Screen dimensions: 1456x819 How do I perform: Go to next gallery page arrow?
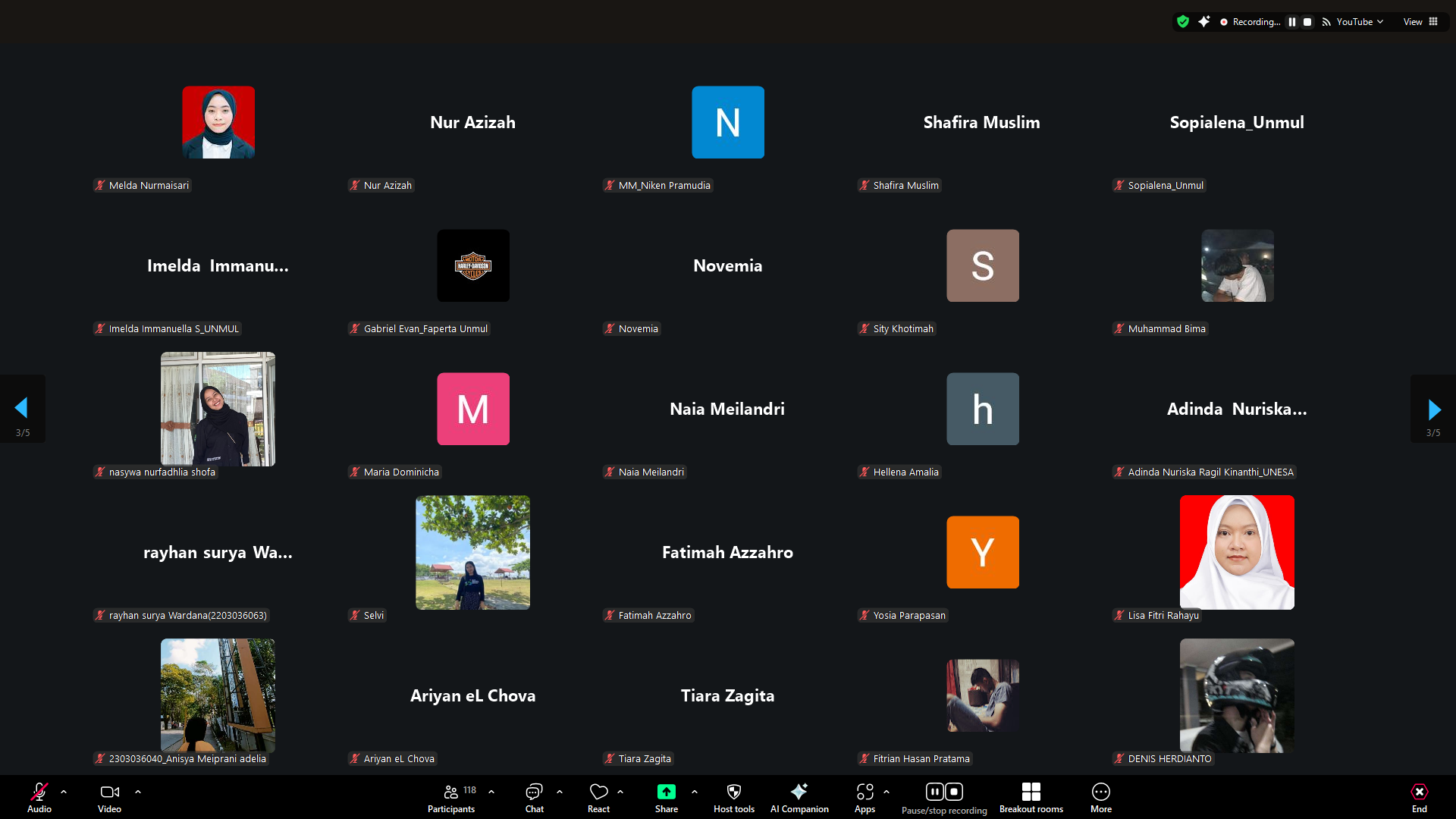coord(1433,409)
